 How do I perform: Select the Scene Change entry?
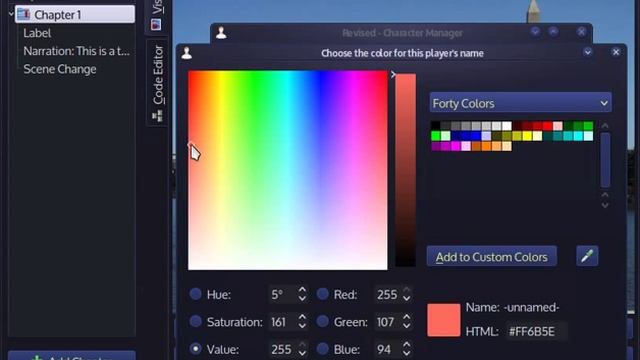click(x=60, y=69)
